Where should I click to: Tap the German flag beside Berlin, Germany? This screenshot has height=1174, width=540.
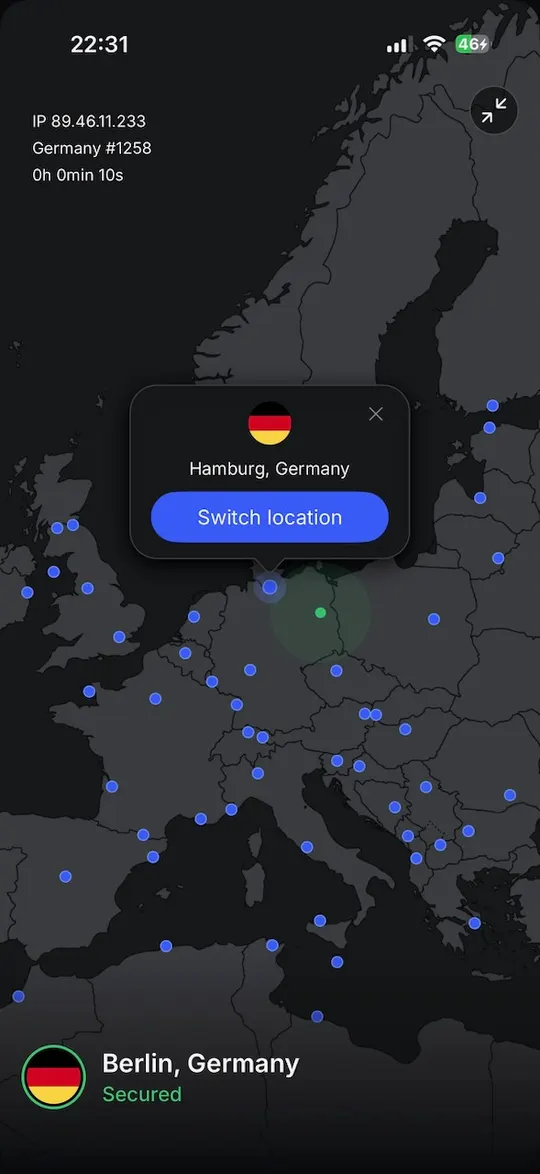[53, 1077]
